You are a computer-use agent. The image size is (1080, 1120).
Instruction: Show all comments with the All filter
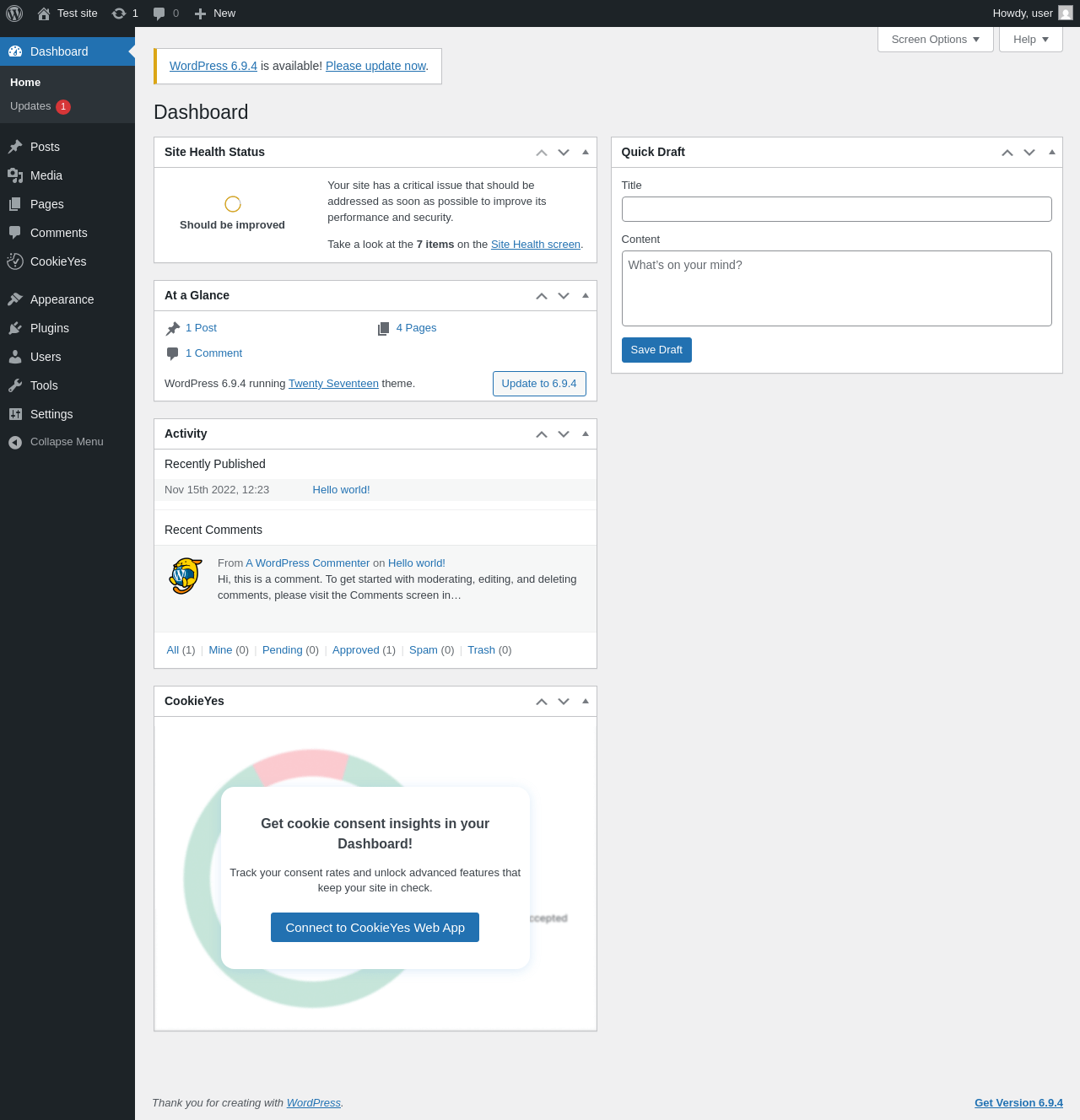173,650
